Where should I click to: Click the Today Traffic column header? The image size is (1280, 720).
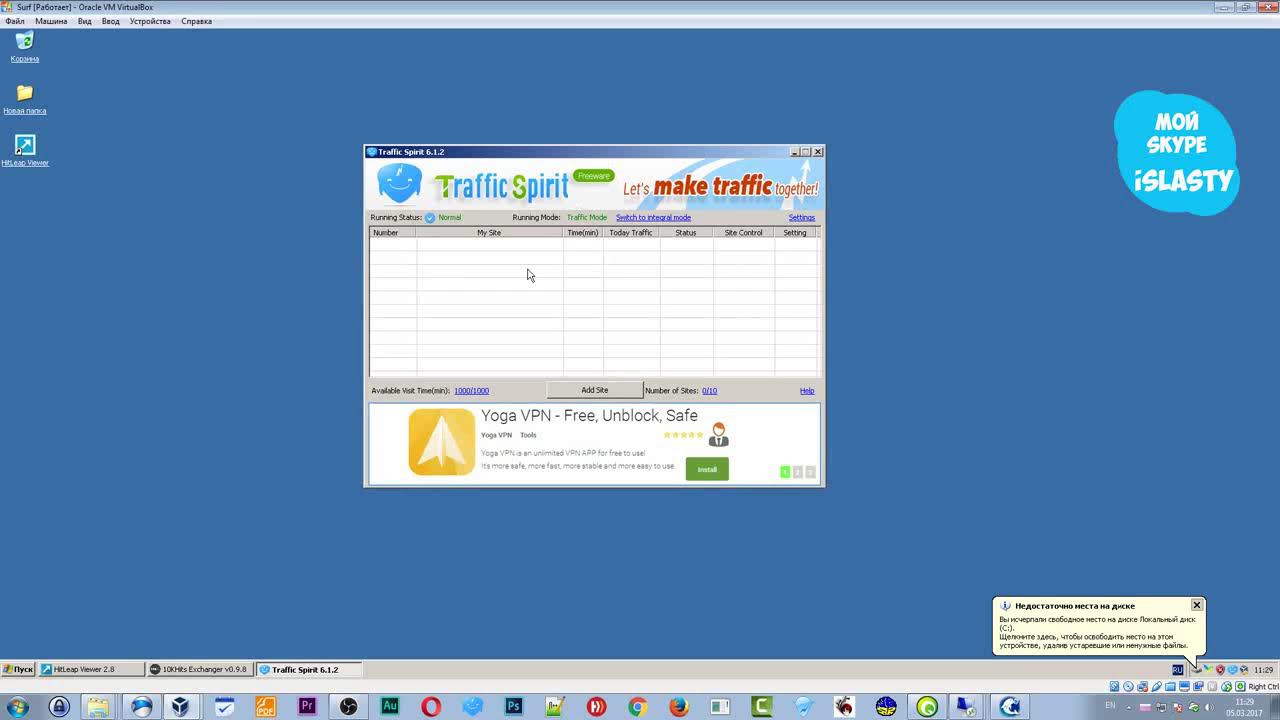click(x=631, y=232)
